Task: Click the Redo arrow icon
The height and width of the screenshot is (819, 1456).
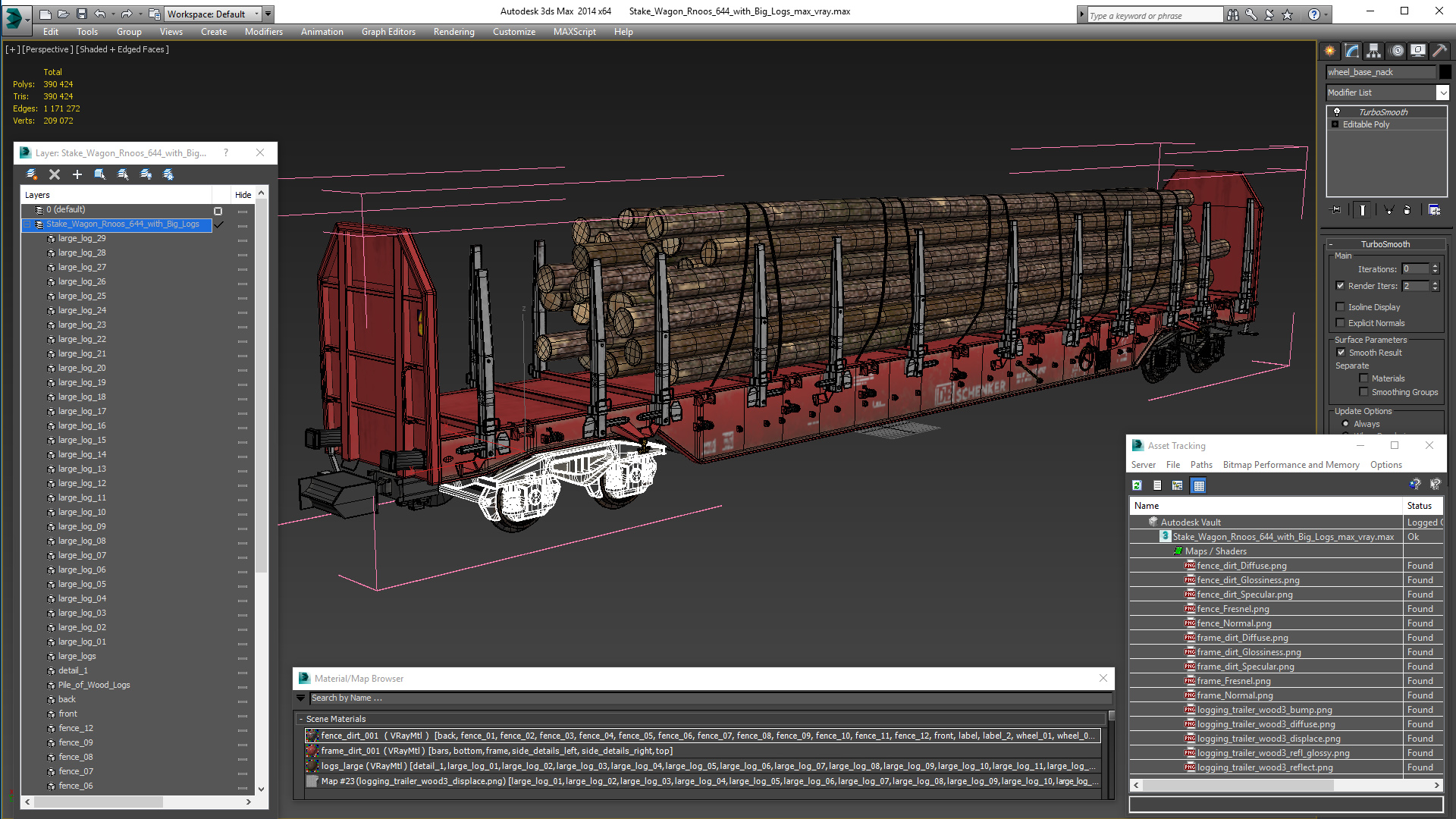Action: click(127, 14)
